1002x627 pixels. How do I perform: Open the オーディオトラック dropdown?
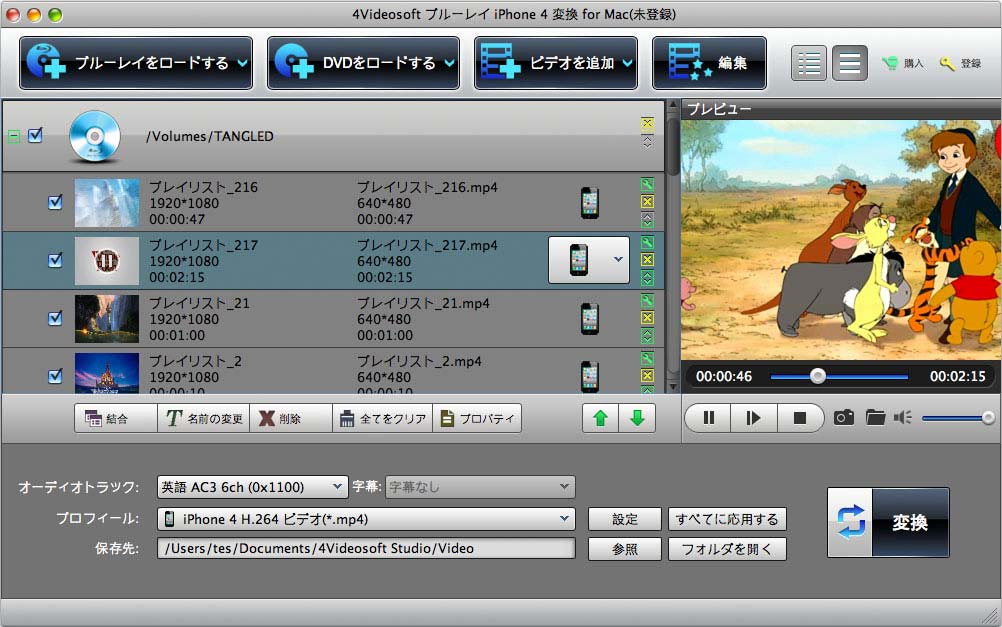[252, 487]
